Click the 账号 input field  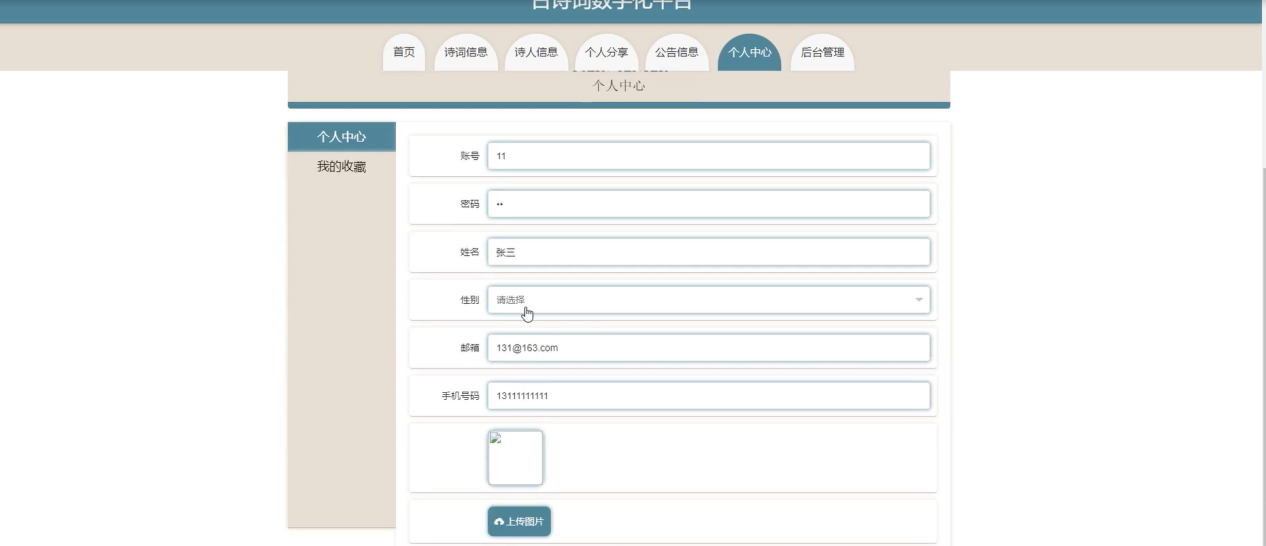tap(709, 156)
